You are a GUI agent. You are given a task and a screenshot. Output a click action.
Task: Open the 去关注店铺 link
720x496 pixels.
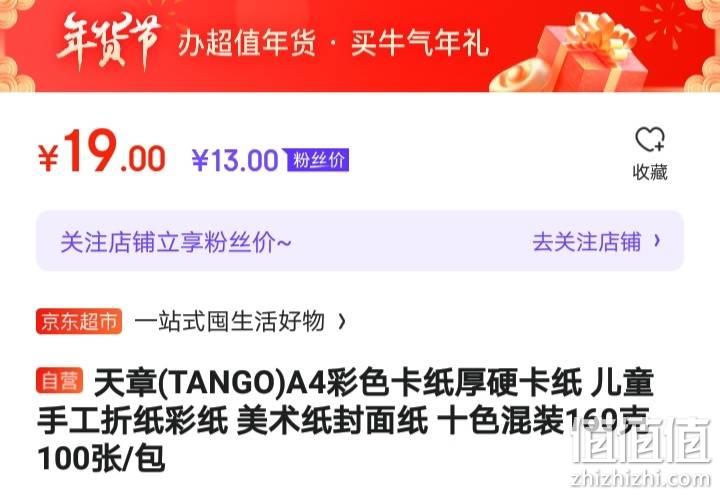pyautogui.click(x=586, y=242)
